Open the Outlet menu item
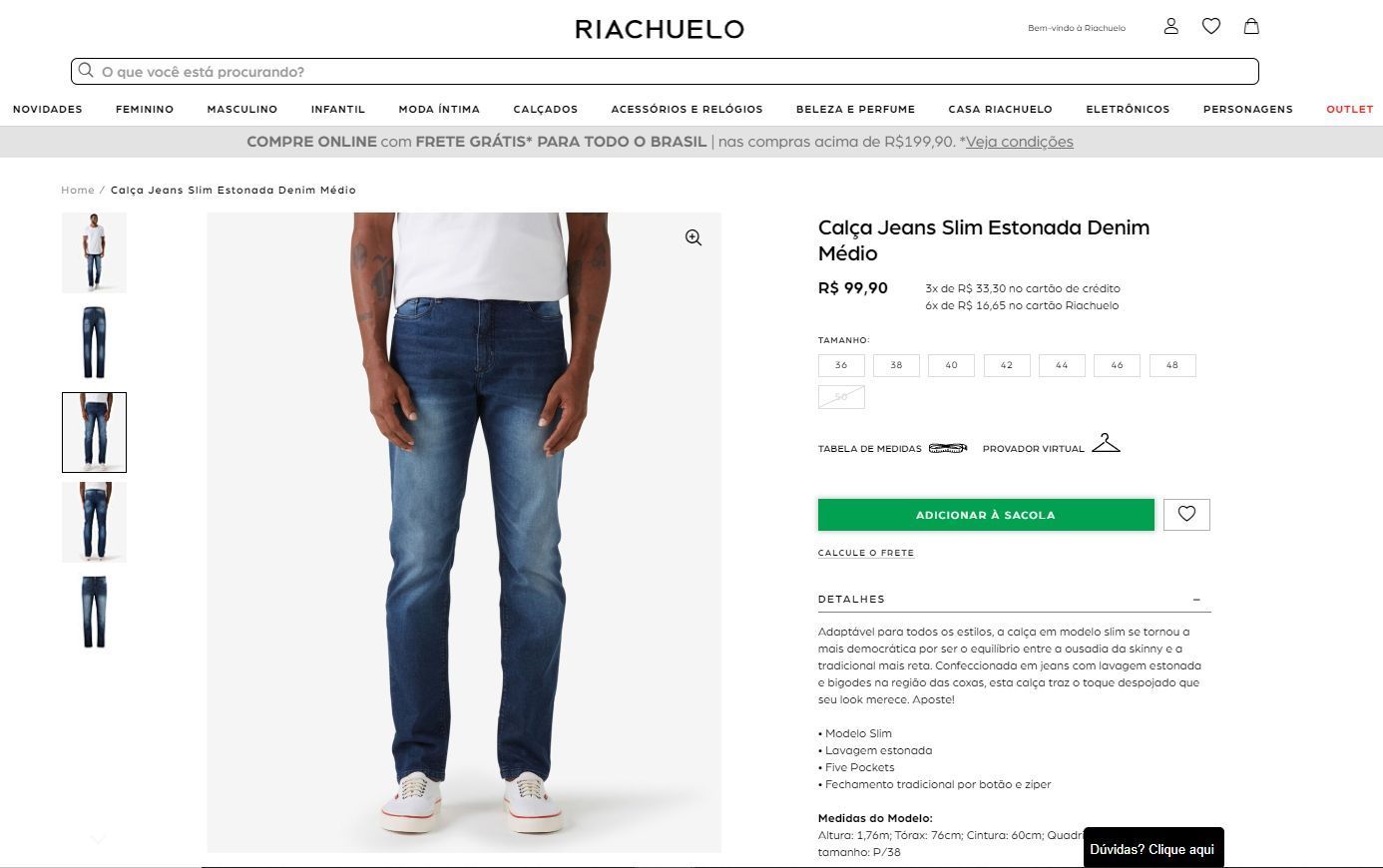This screenshot has width=1383, height=868. (x=1350, y=109)
